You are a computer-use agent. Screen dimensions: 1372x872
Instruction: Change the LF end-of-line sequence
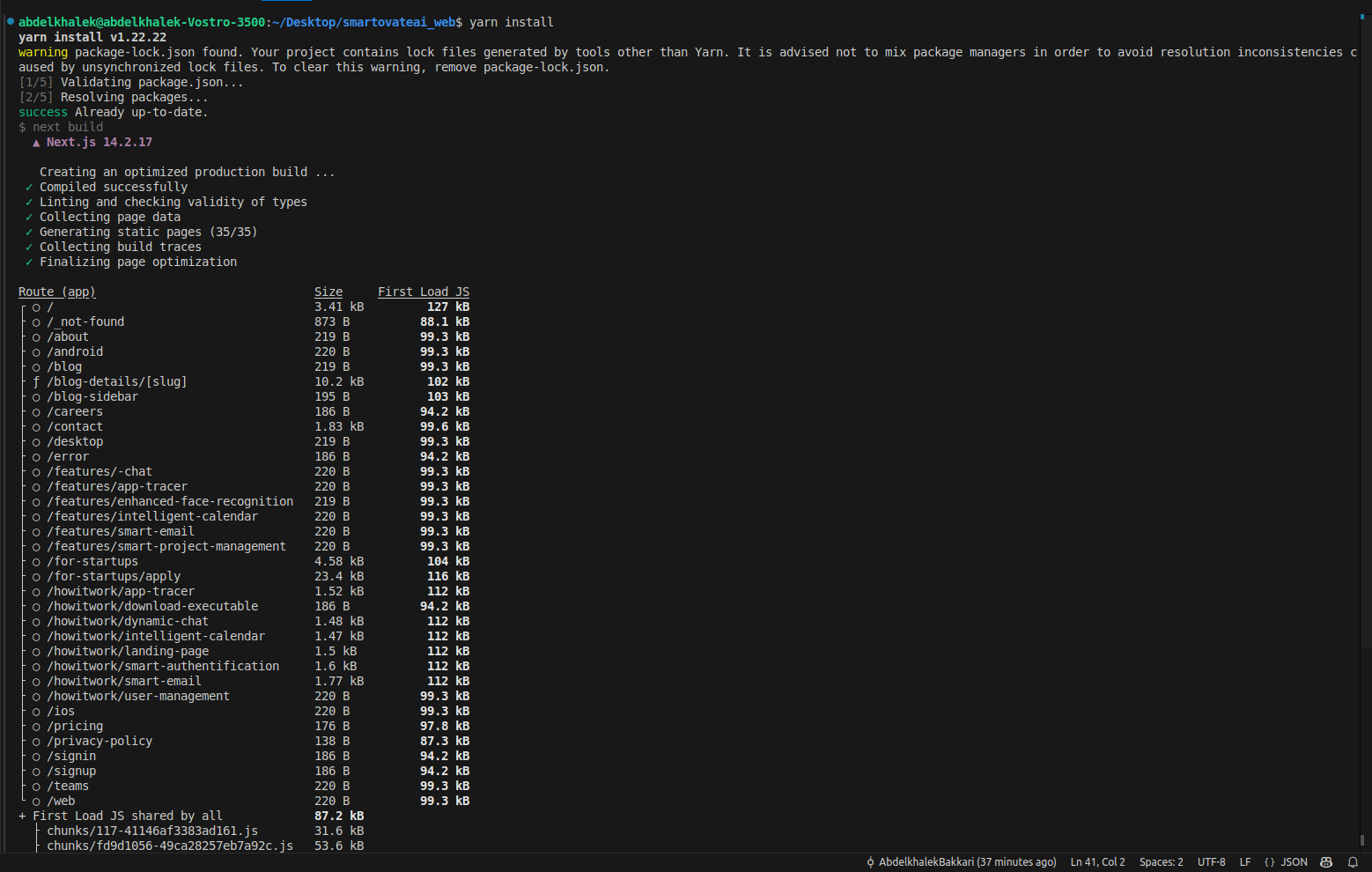(x=1245, y=862)
